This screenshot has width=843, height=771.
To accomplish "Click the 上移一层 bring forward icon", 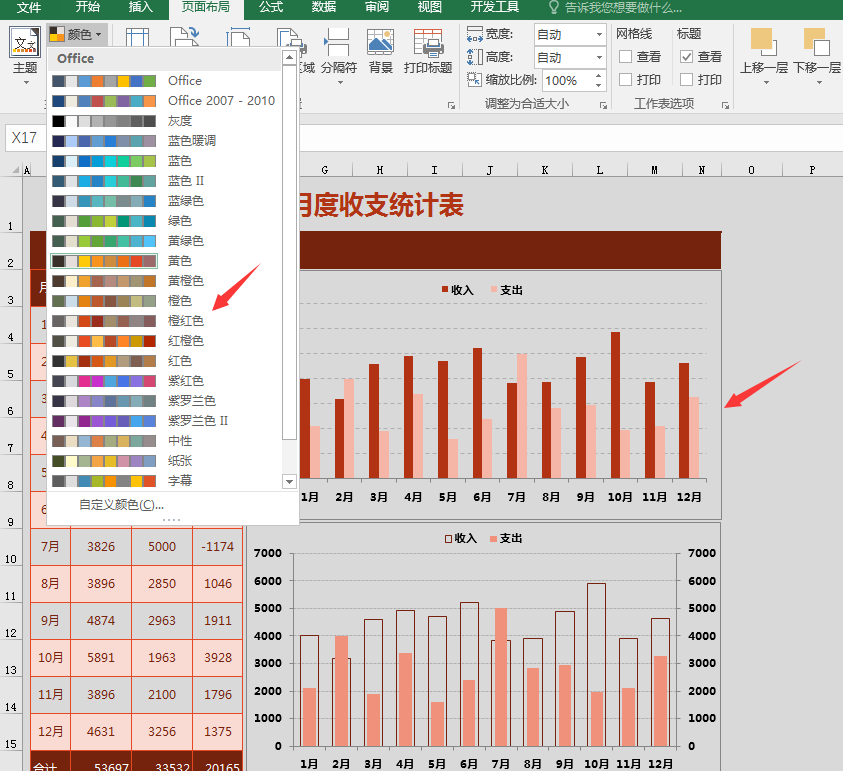I will pyautogui.click(x=763, y=42).
